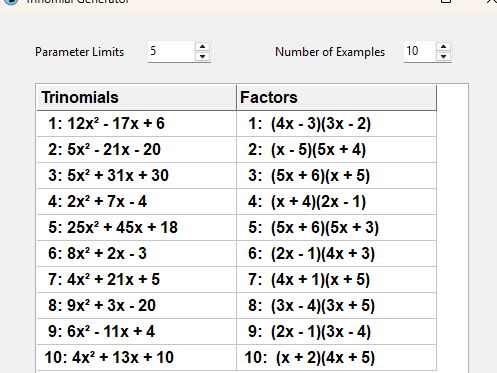Select factors (2x - 1)(3x - 4)

click(x=336, y=332)
